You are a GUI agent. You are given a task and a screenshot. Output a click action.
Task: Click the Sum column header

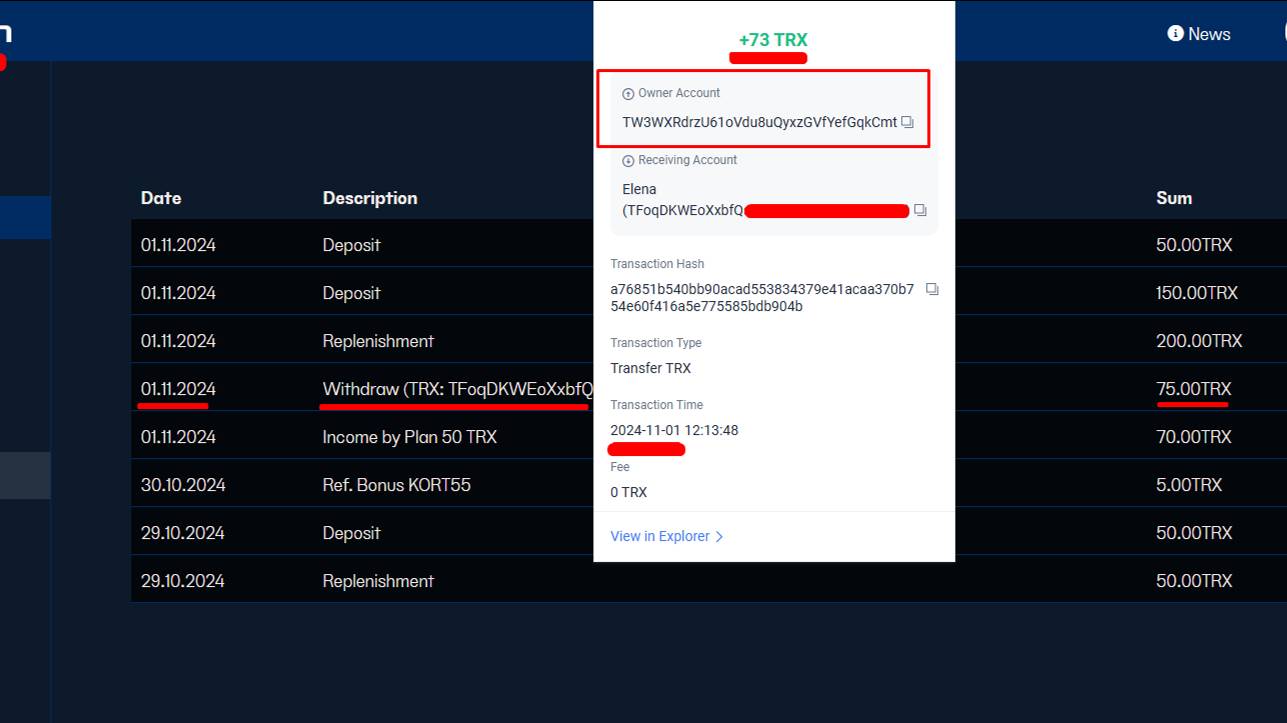point(1174,198)
